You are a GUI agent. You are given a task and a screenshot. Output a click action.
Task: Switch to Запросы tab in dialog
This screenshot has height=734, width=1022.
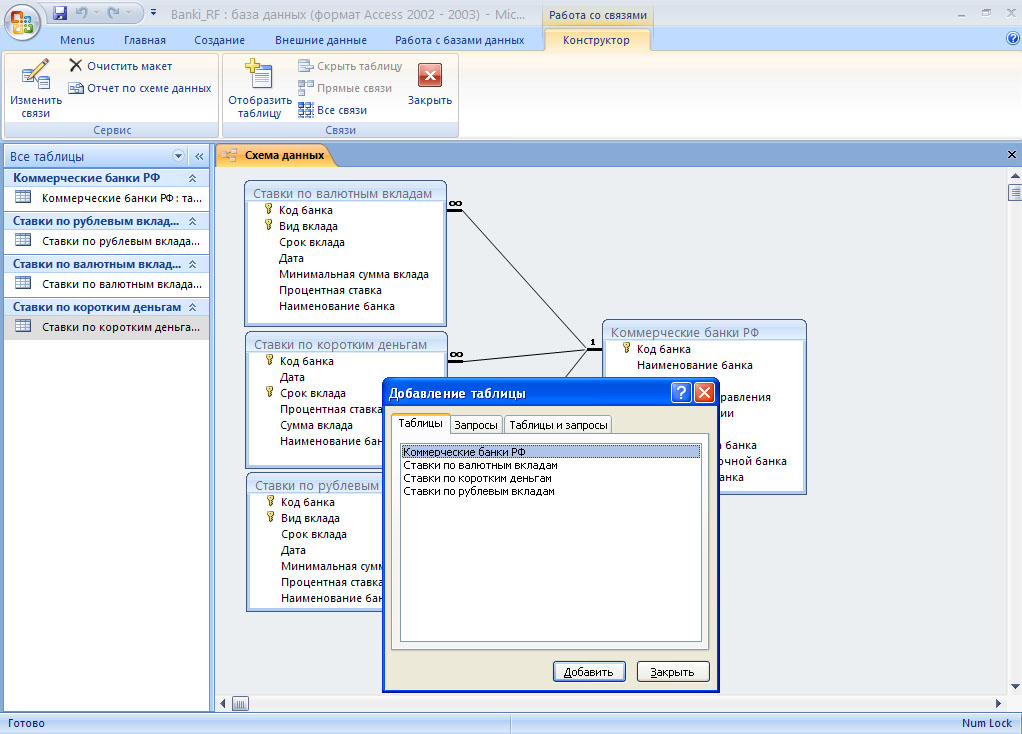(476, 425)
